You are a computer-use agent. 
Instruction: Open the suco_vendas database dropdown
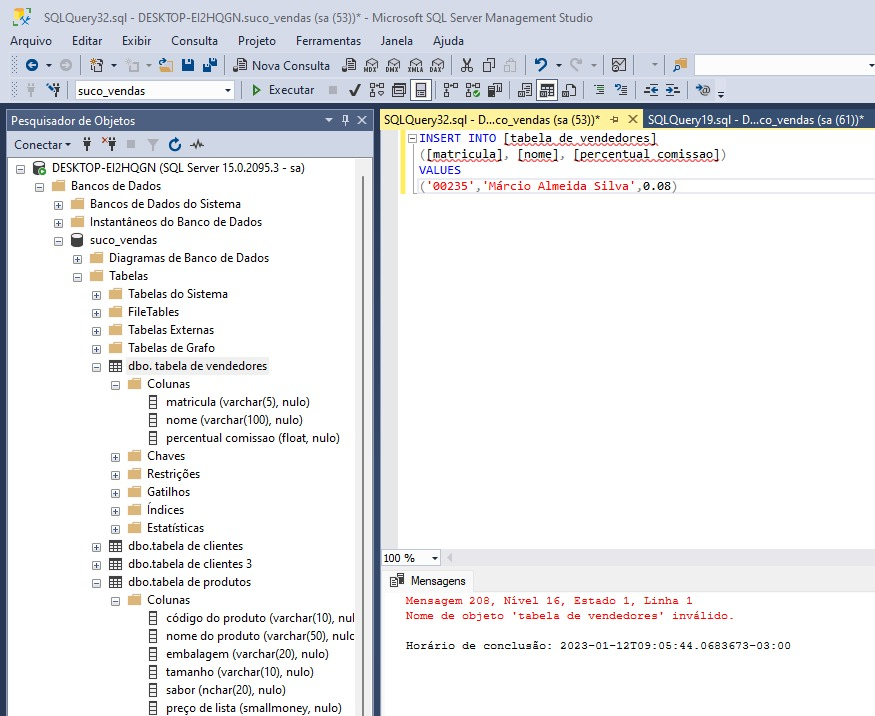[228, 90]
